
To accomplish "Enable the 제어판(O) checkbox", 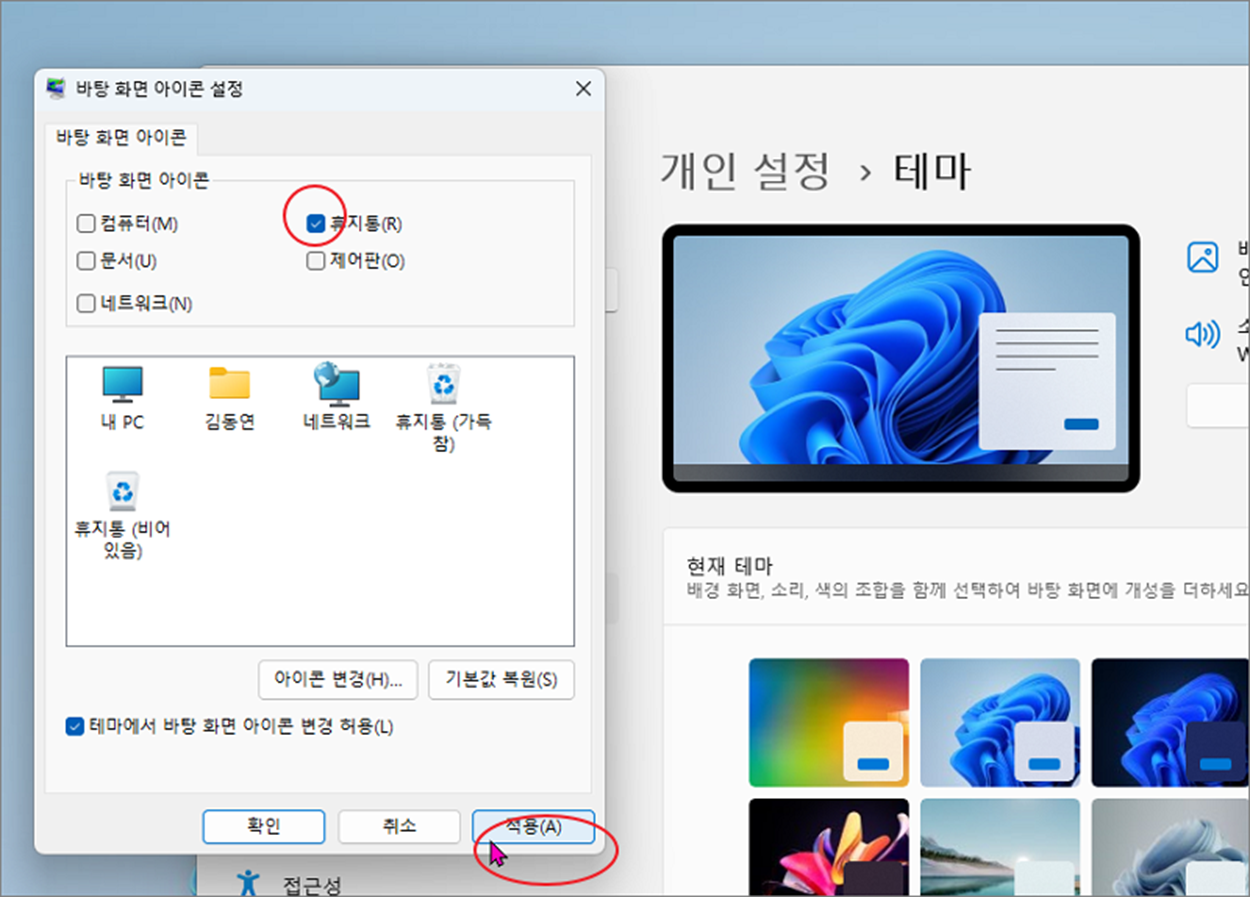I will (316, 261).
